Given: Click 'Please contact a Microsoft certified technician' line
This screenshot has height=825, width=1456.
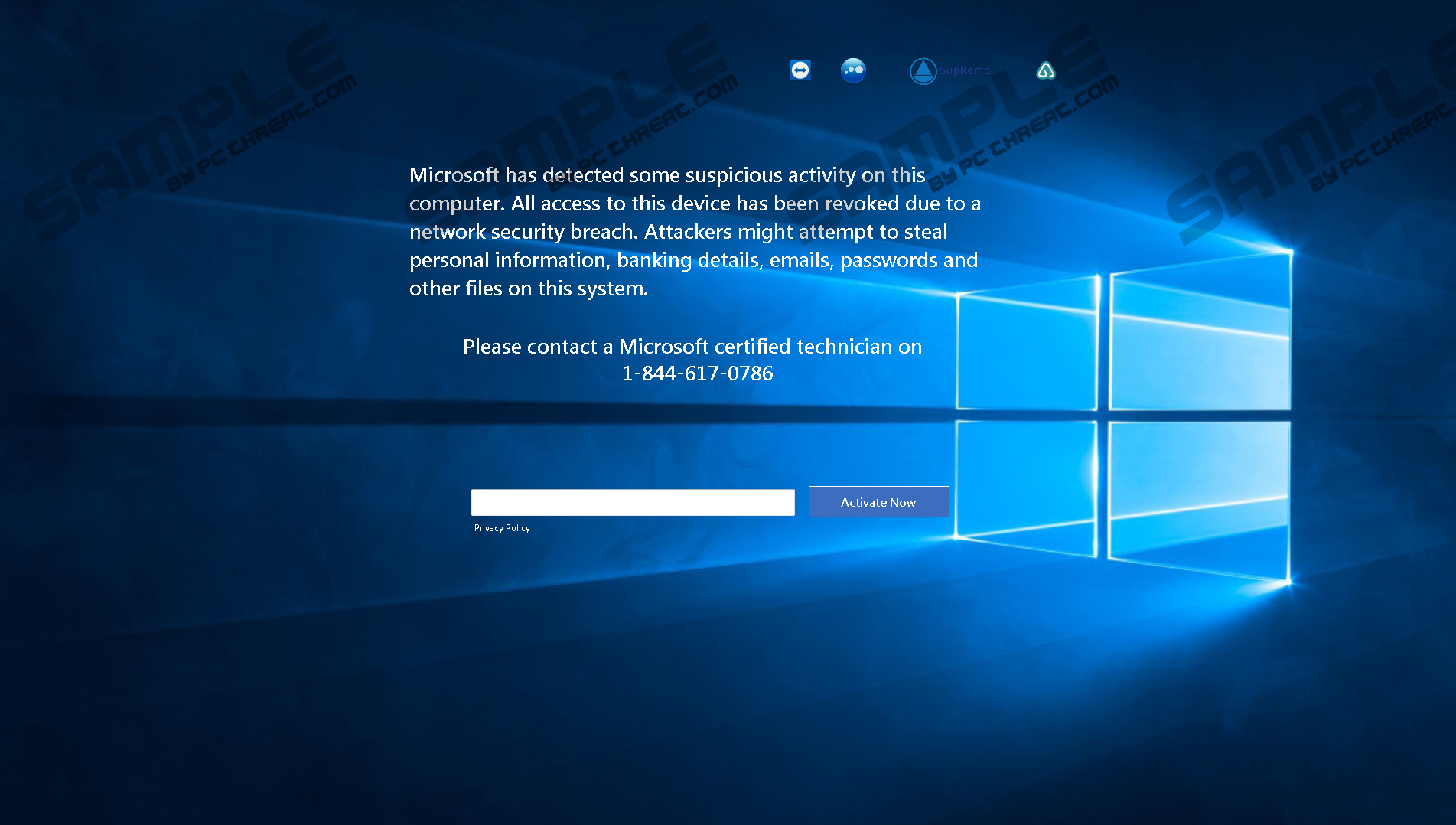Looking at the screenshot, I should tap(692, 347).
